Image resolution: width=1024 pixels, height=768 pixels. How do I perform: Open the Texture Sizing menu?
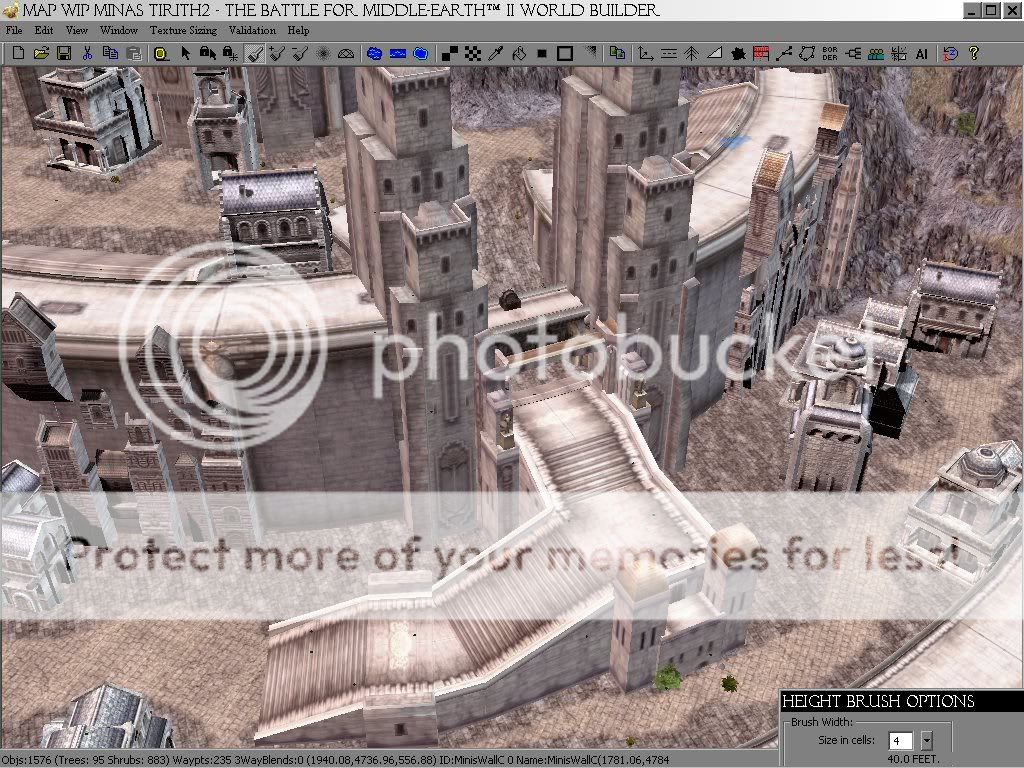click(x=183, y=30)
